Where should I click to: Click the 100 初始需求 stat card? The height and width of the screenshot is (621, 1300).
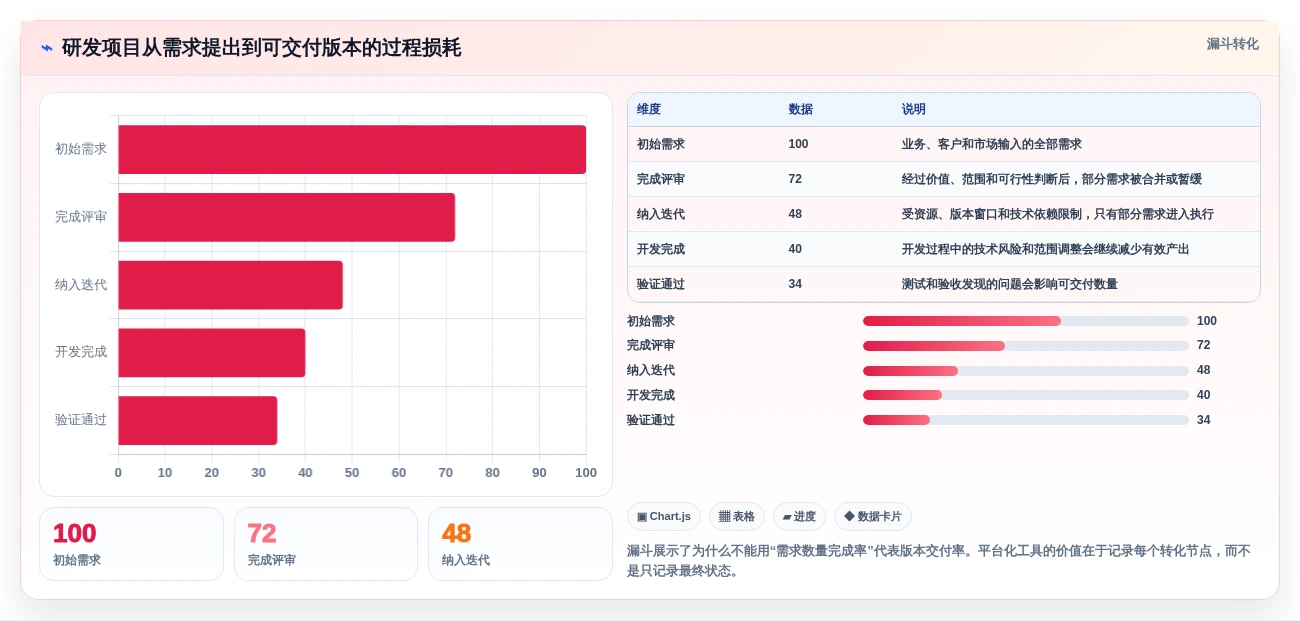pos(131,544)
